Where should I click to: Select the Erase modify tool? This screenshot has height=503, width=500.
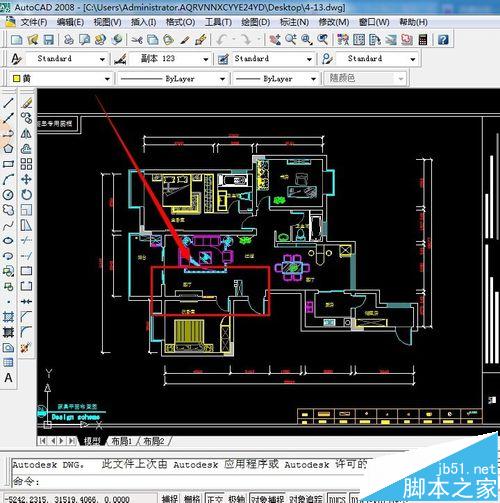pyautogui.click(x=26, y=103)
